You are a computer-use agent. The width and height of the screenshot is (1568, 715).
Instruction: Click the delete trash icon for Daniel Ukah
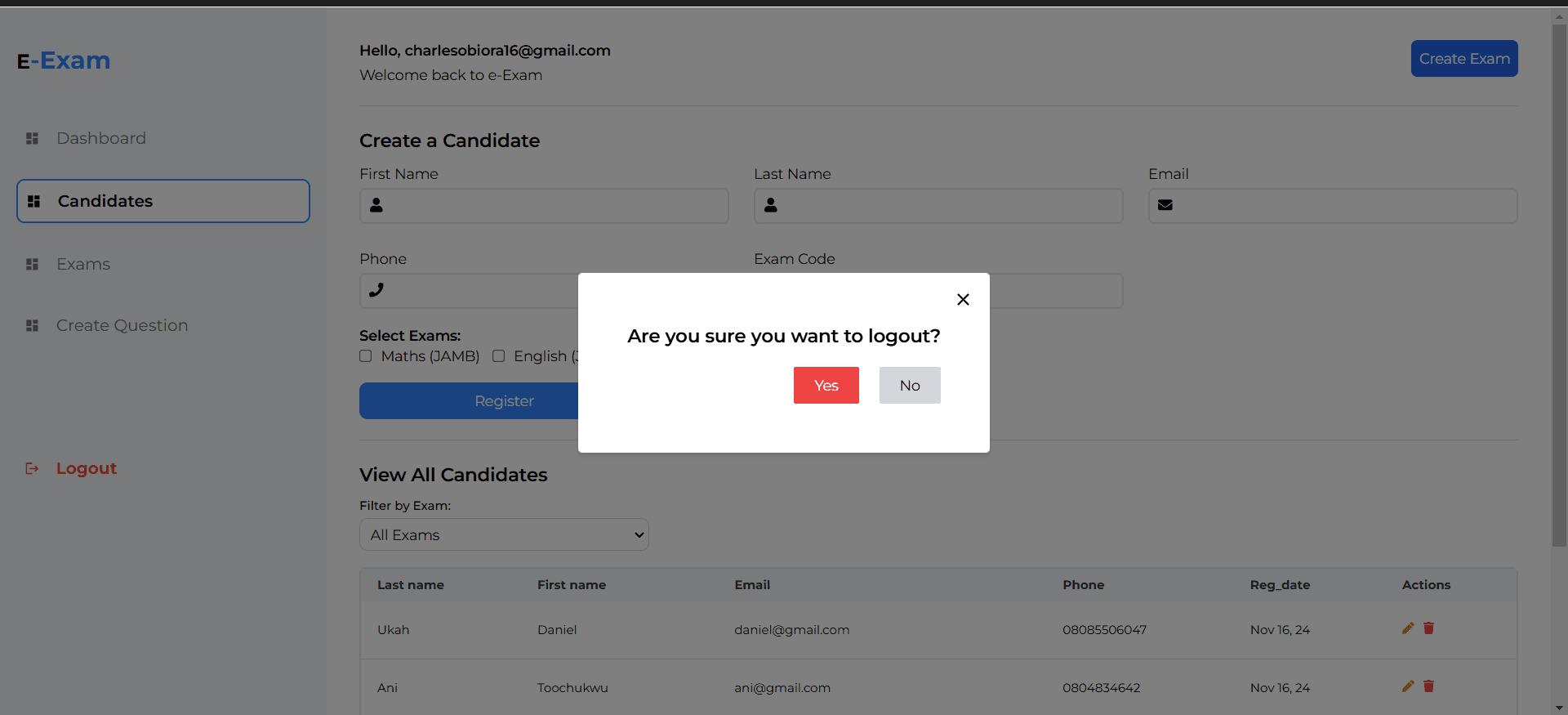[1428, 628]
